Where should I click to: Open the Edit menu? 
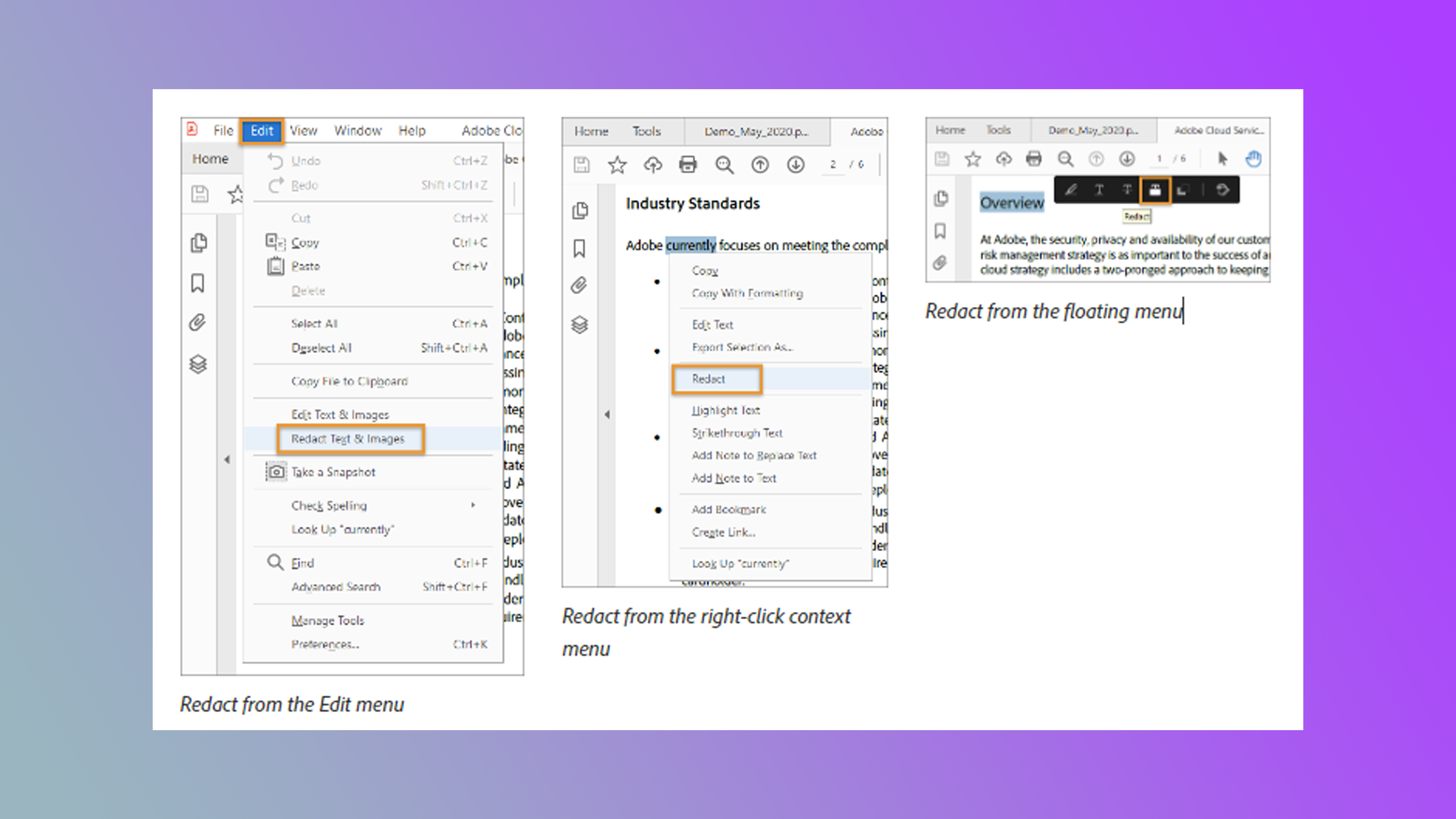point(261,131)
